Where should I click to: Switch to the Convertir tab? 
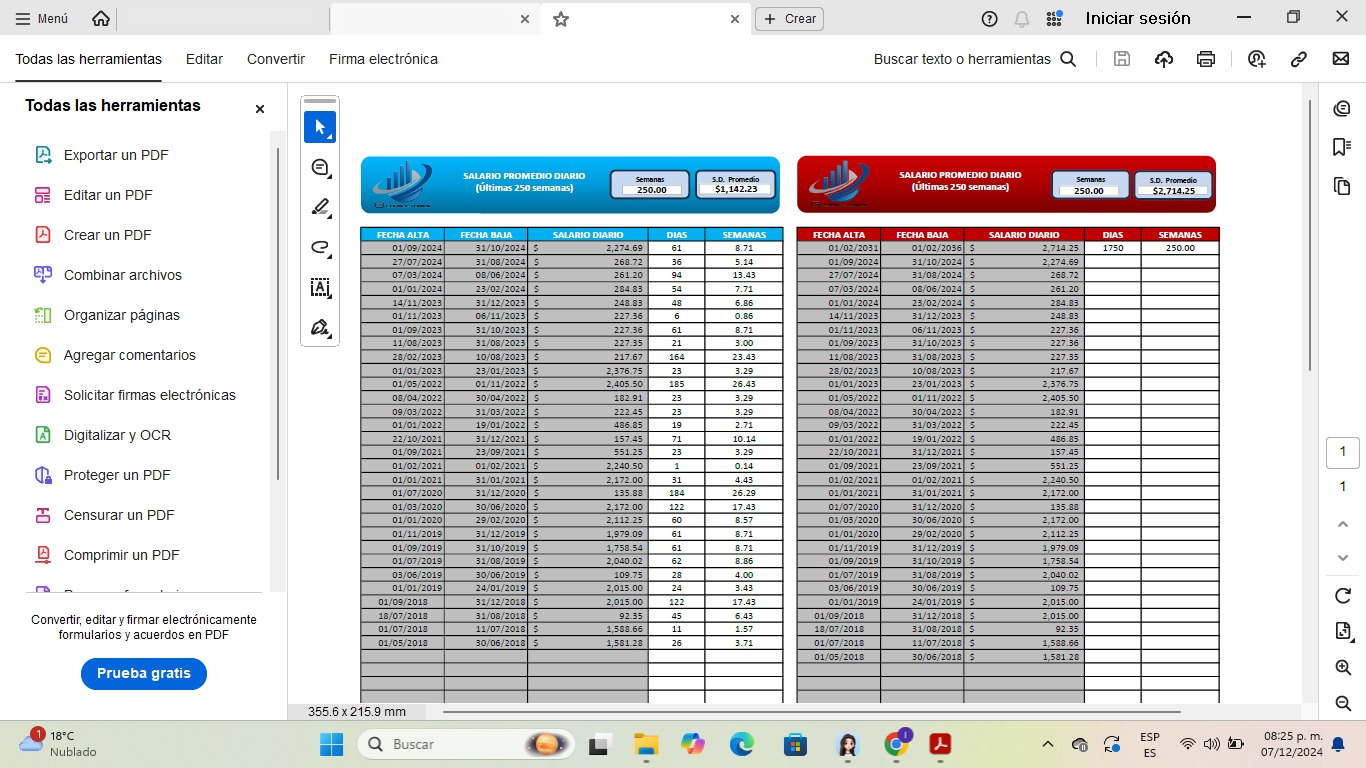point(276,59)
